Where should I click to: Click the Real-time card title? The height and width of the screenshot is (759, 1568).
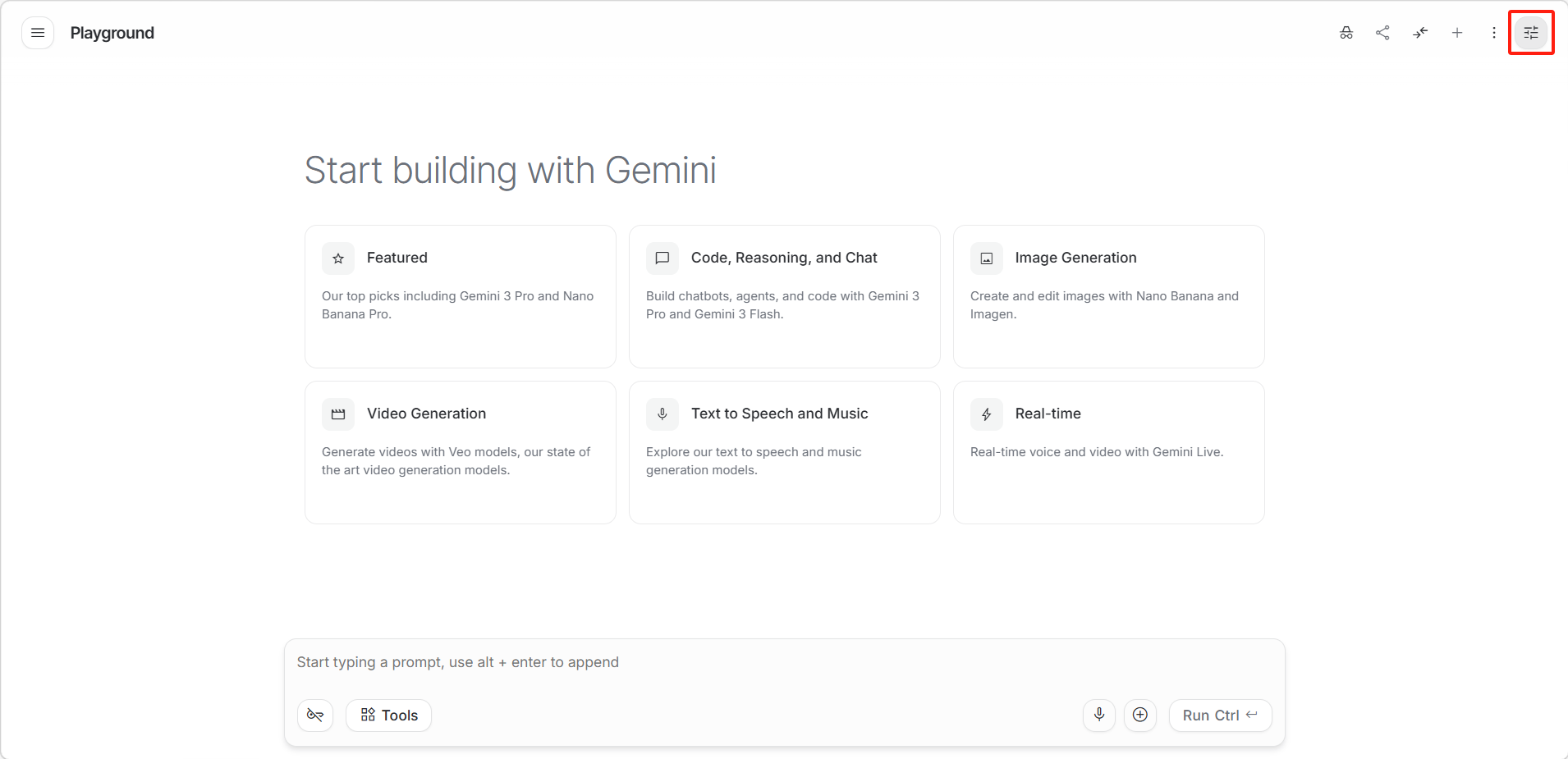1048,414
